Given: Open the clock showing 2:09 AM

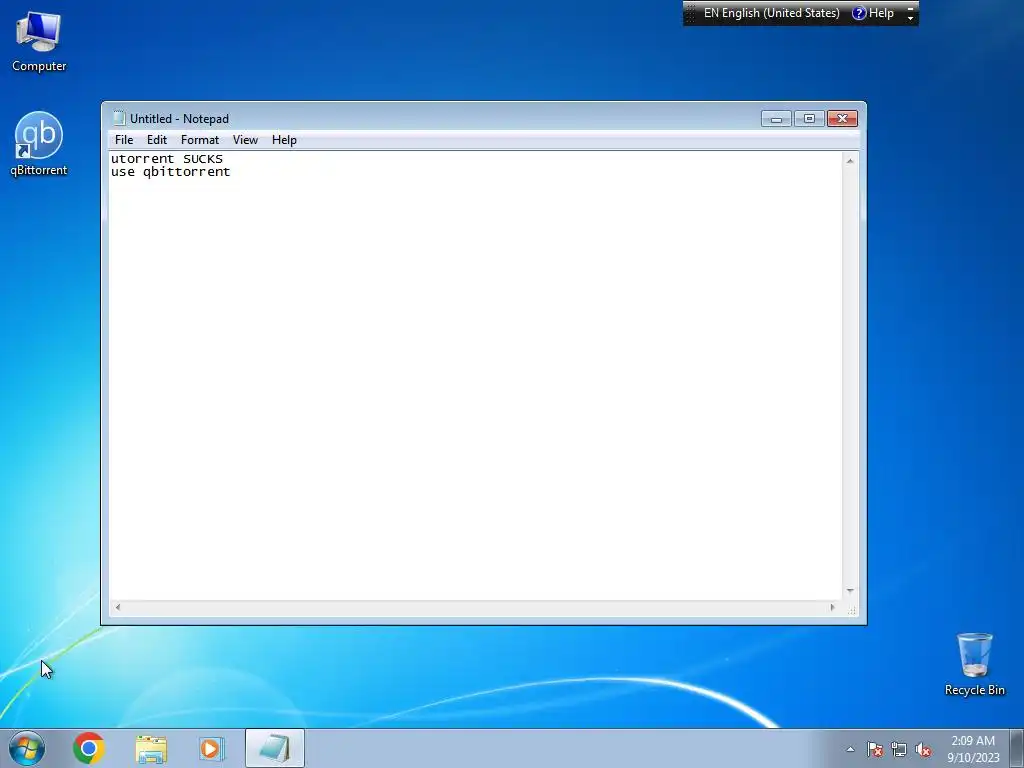Looking at the screenshot, I should coord(973,749).
